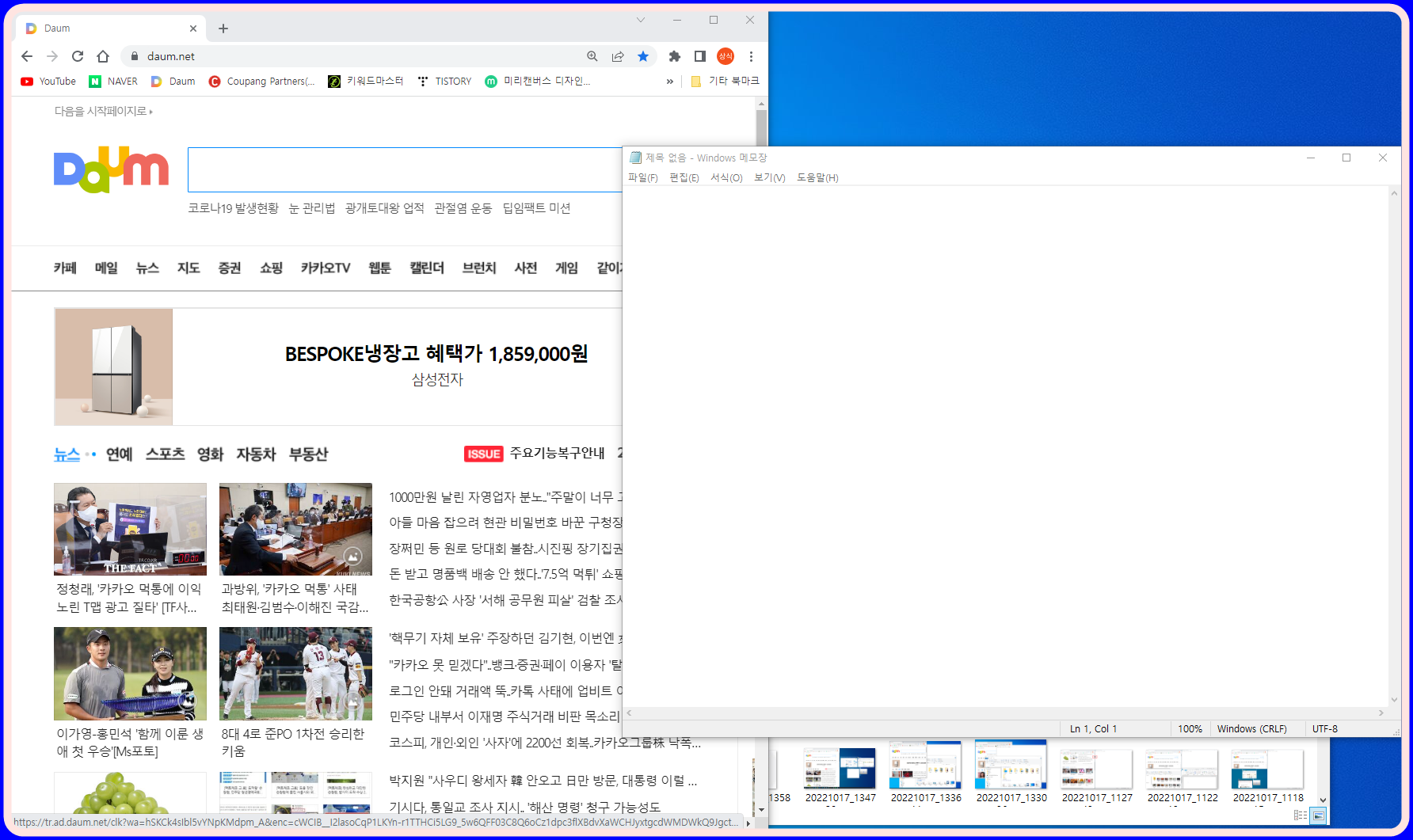Open the 카페 service menu
Viewport: 1413px width, 840px height.
(65, 268)
